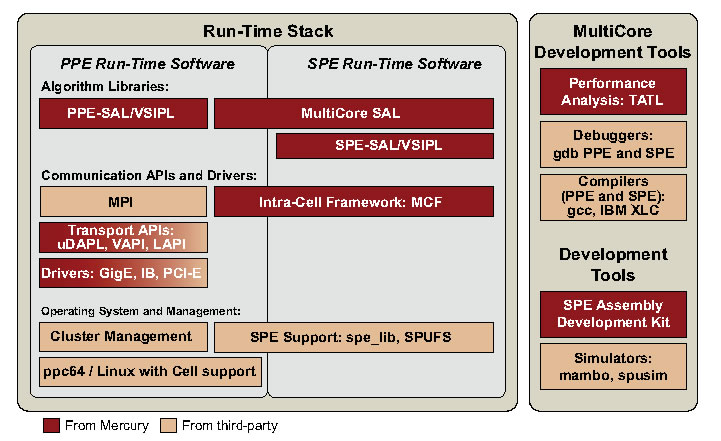Click the SPE-SAL/VSIPL box
721x441 pixels.
pyautogui.click(x=384, y=146)
